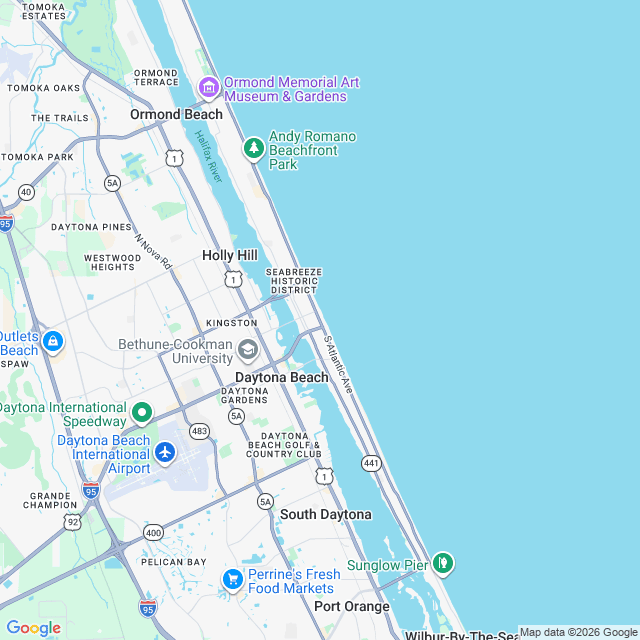Viewport: 640px width, 640px height.
Task: Click the Daytona Beach International Airport label
Action: 104,454
